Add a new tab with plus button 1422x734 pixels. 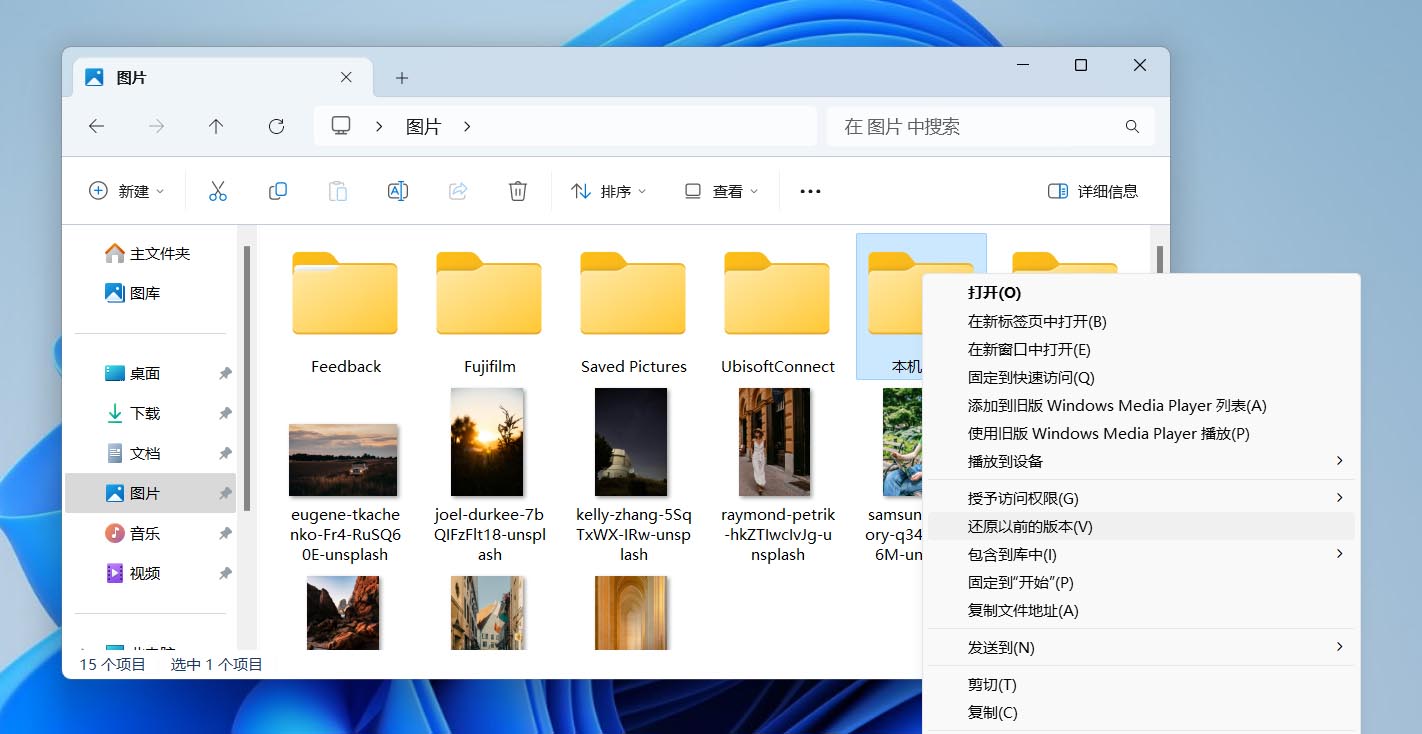click(x=402, y=77)
